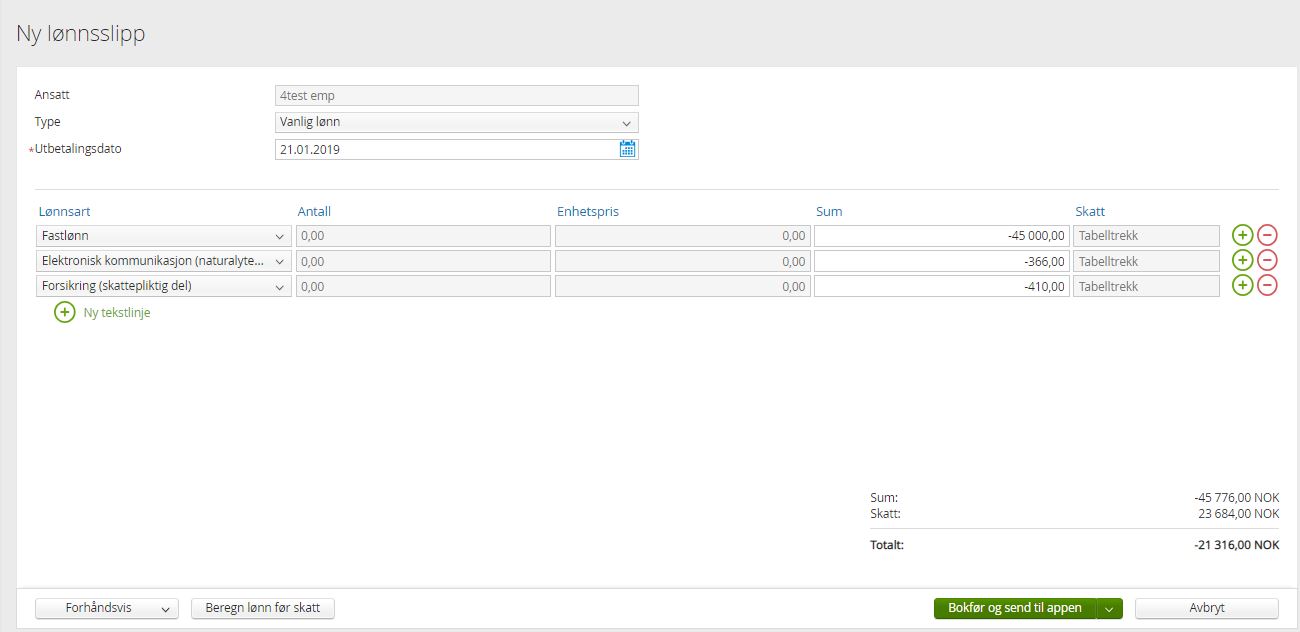Click the Enhetspris field in Forsikring row
The height and width of the screenshot is (632, 1300).
(x=682, y=286)
